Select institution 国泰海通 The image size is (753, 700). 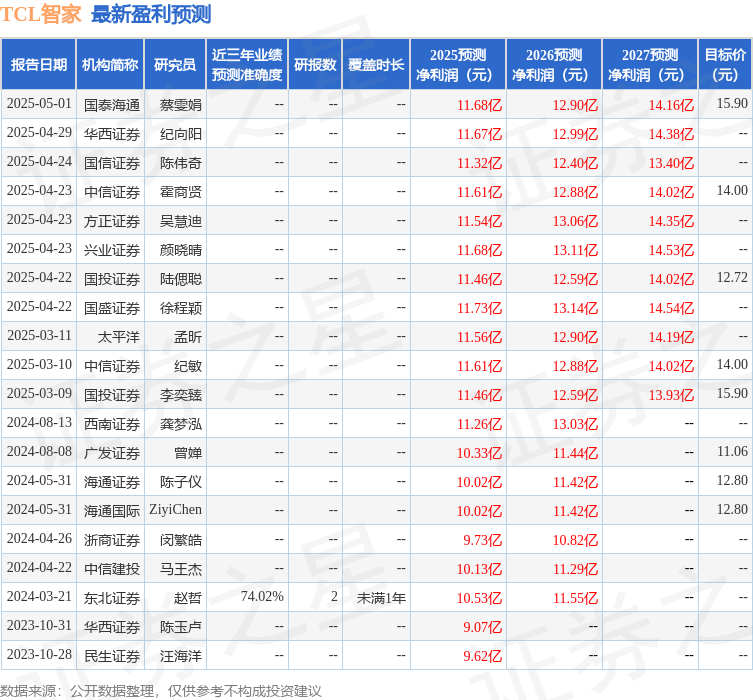111,105
